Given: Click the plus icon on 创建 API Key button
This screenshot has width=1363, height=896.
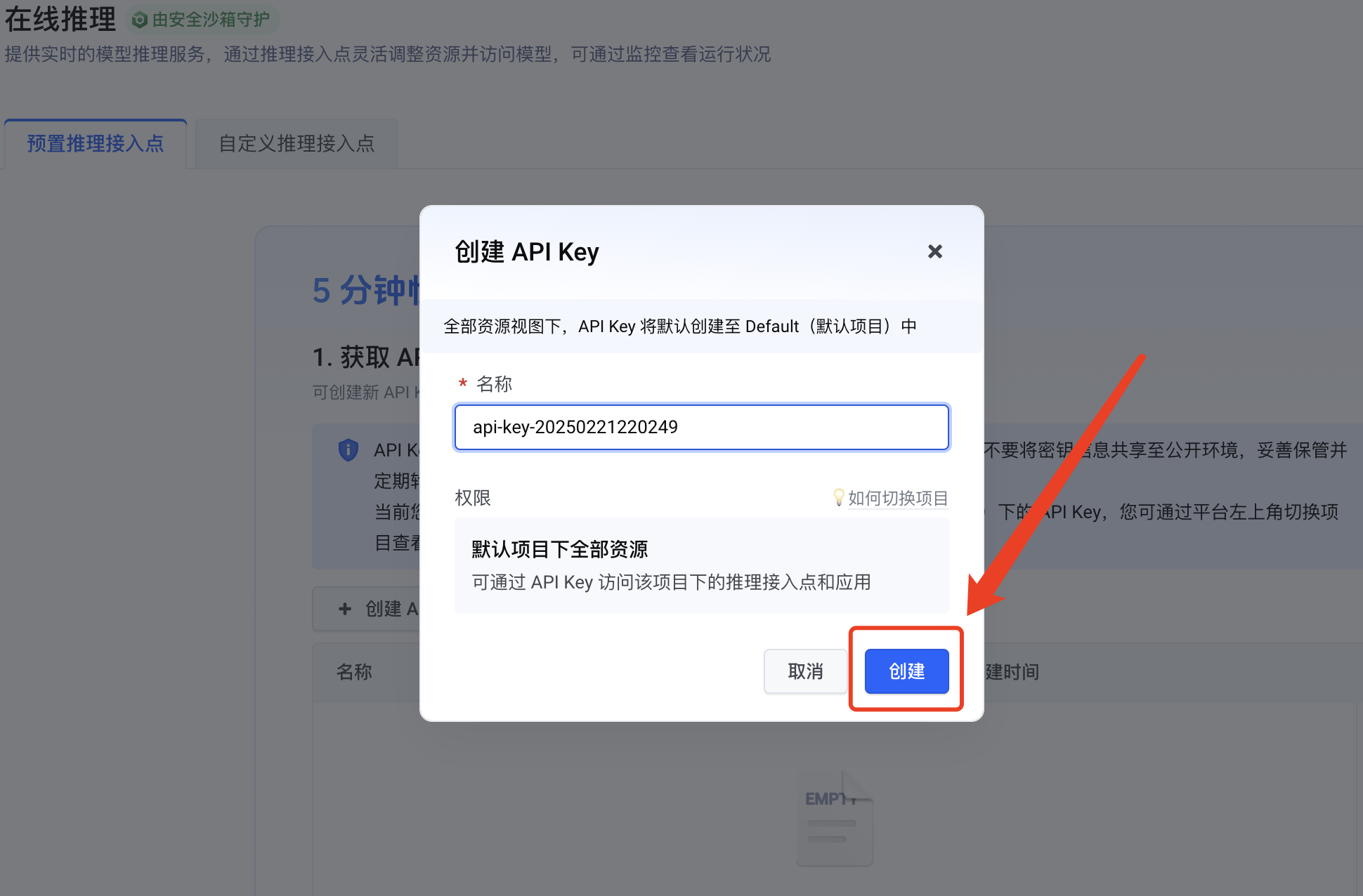Looking at the screenshot, I should tap(344, 609).
